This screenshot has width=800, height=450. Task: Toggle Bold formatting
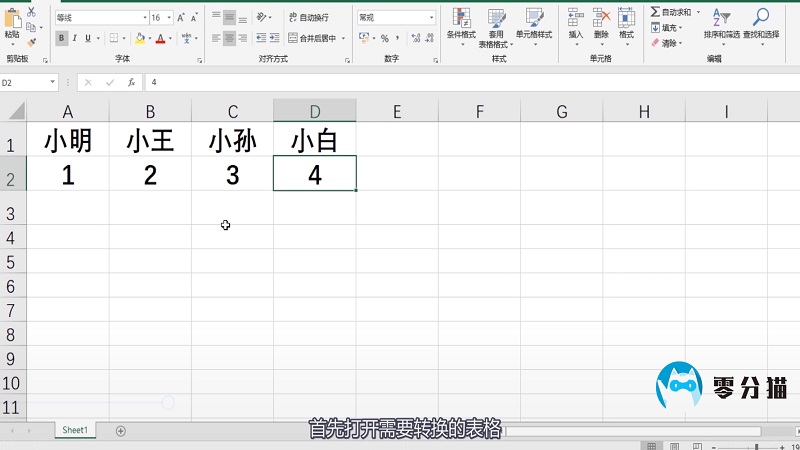pyautogui.click(x=62, y=38)
